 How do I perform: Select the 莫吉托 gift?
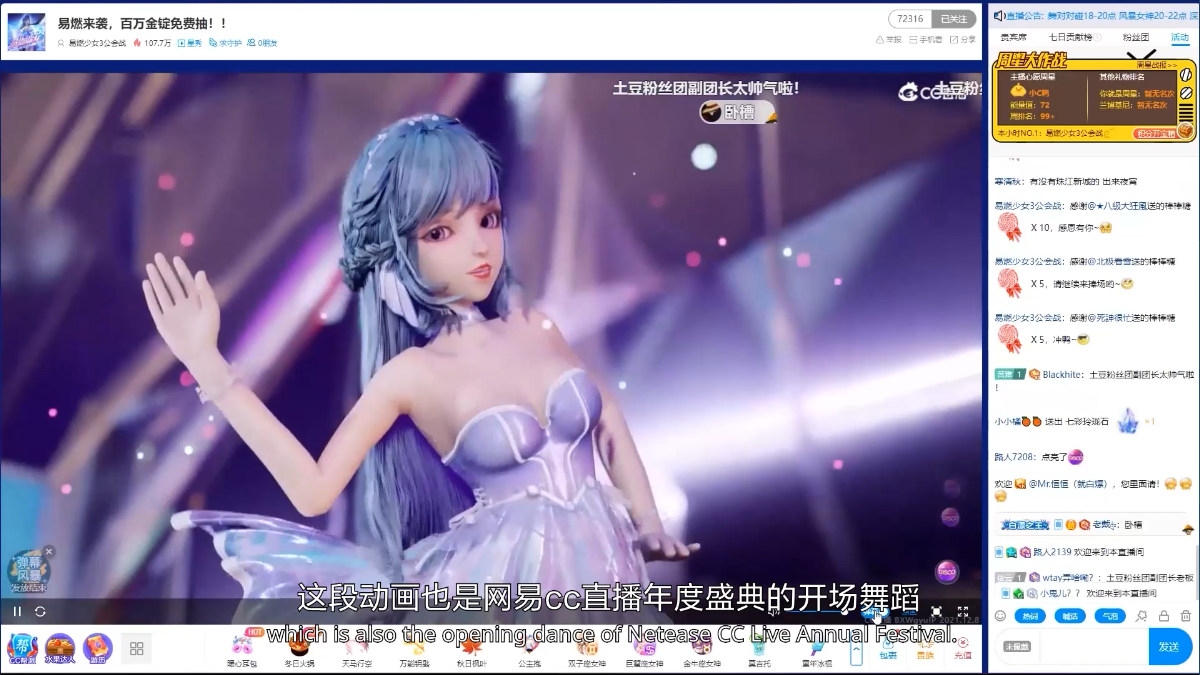coord(760,649)
